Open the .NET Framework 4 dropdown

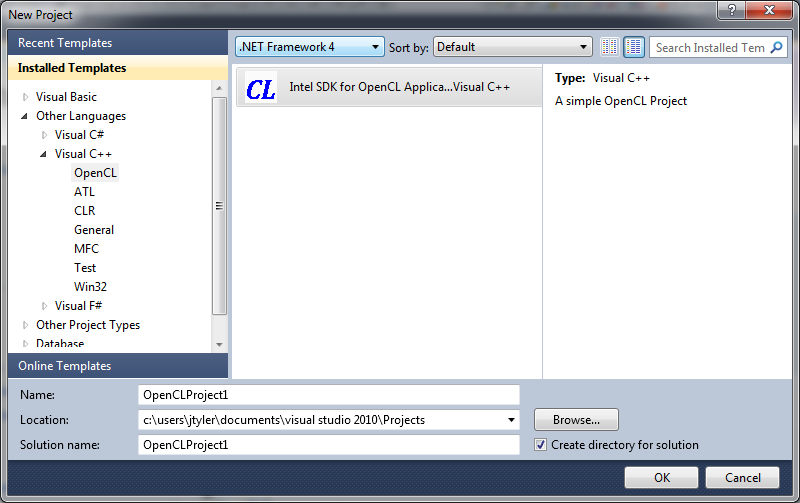tap(310, 47)
